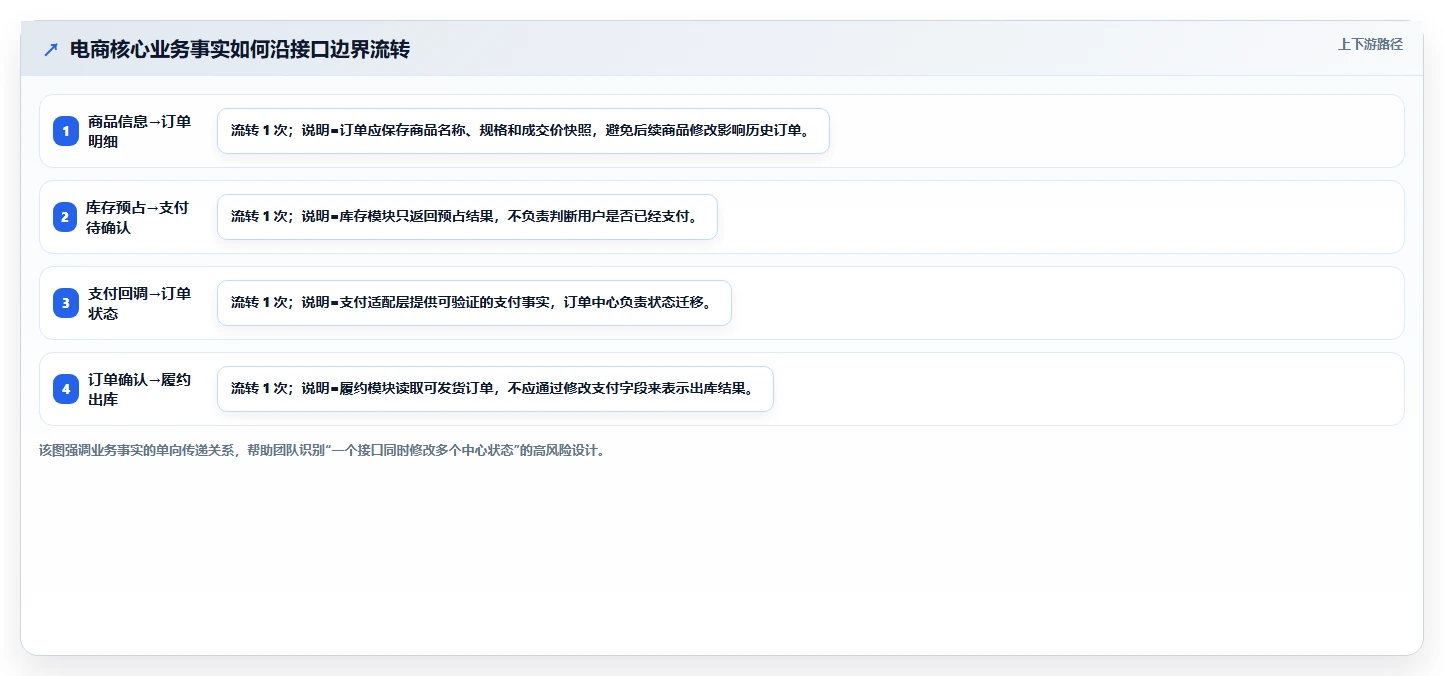1444x676 pixels.
Task: Select the 库存预占→支付待确认 label
Action: tap(138, 217)
